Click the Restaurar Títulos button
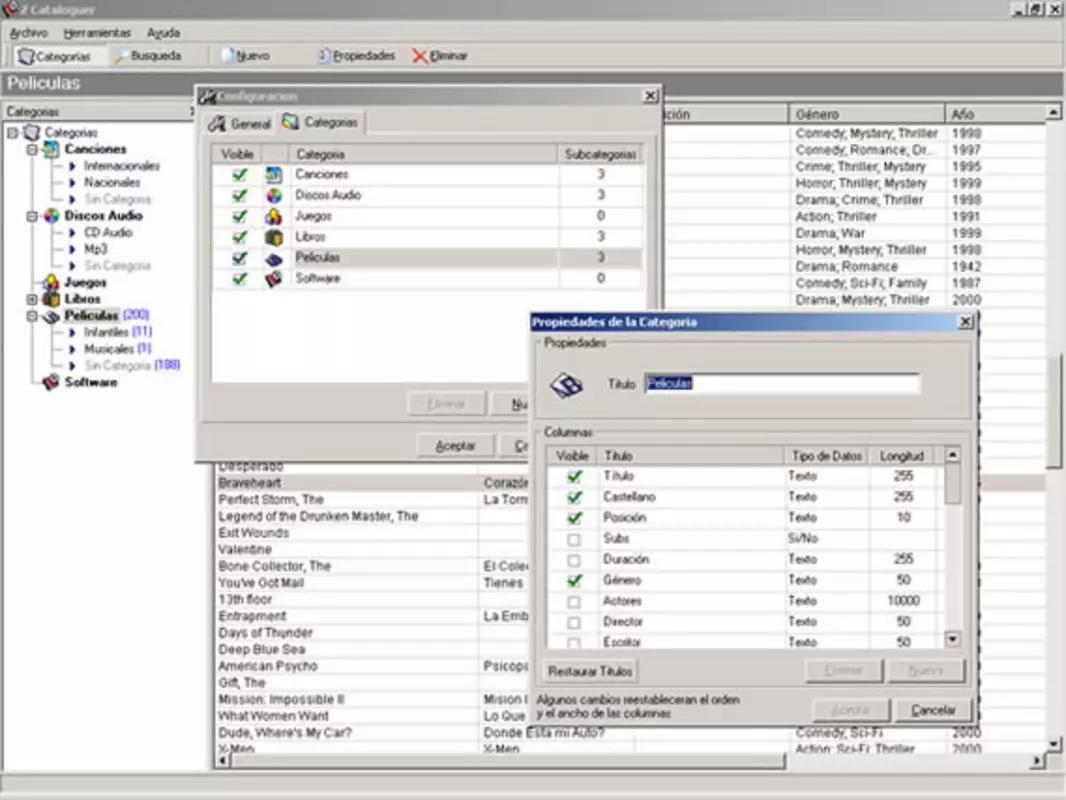Viewport: 1066px width, 800px height. click(x=590, y=672)
